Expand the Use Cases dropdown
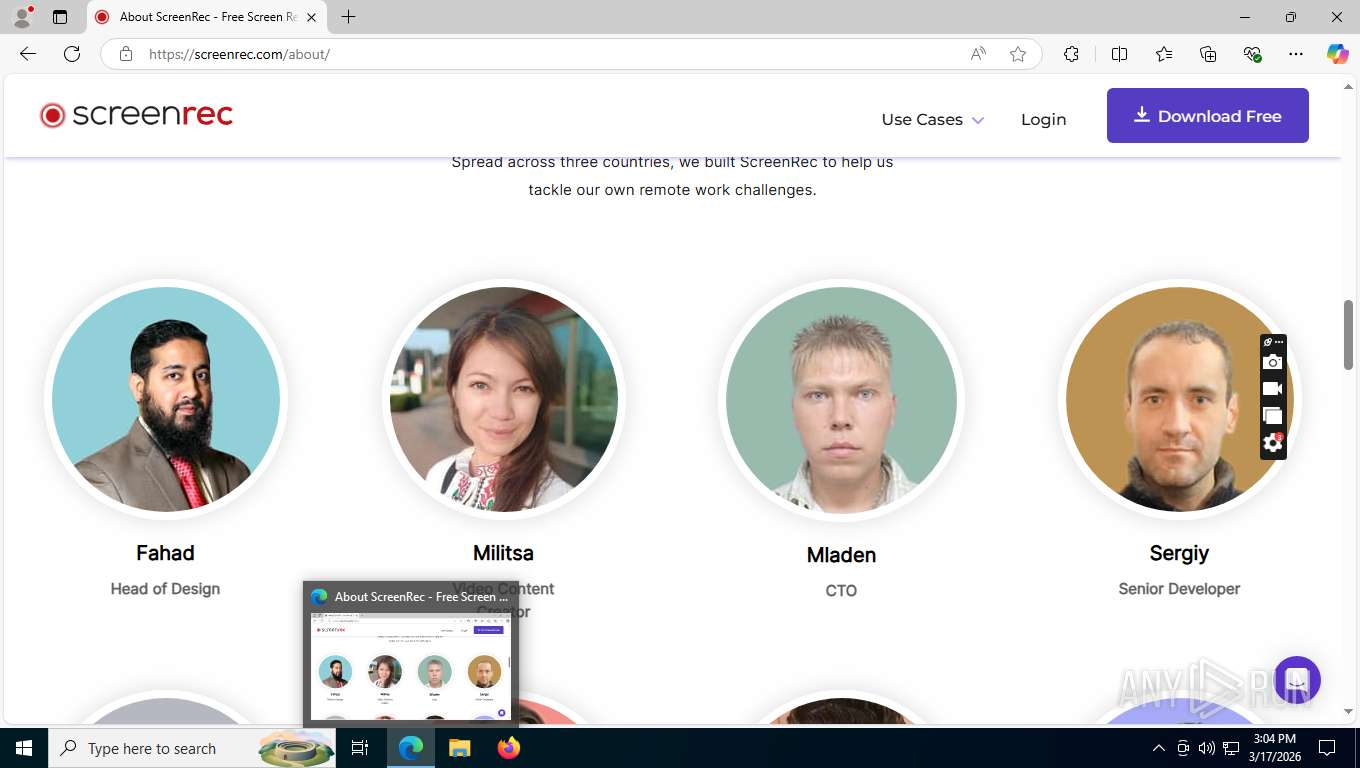The image size is (1360, 768). [932, 120]
